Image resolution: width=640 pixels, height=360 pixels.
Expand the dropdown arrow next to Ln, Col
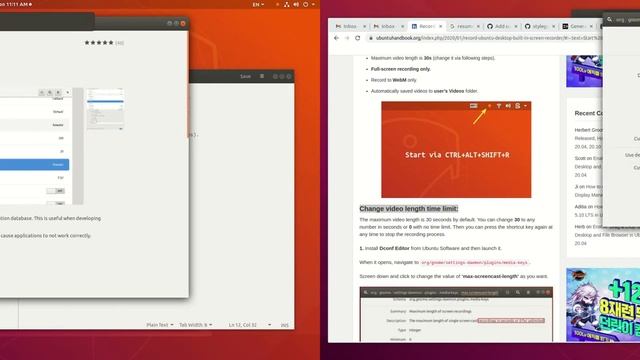[269, 325]
